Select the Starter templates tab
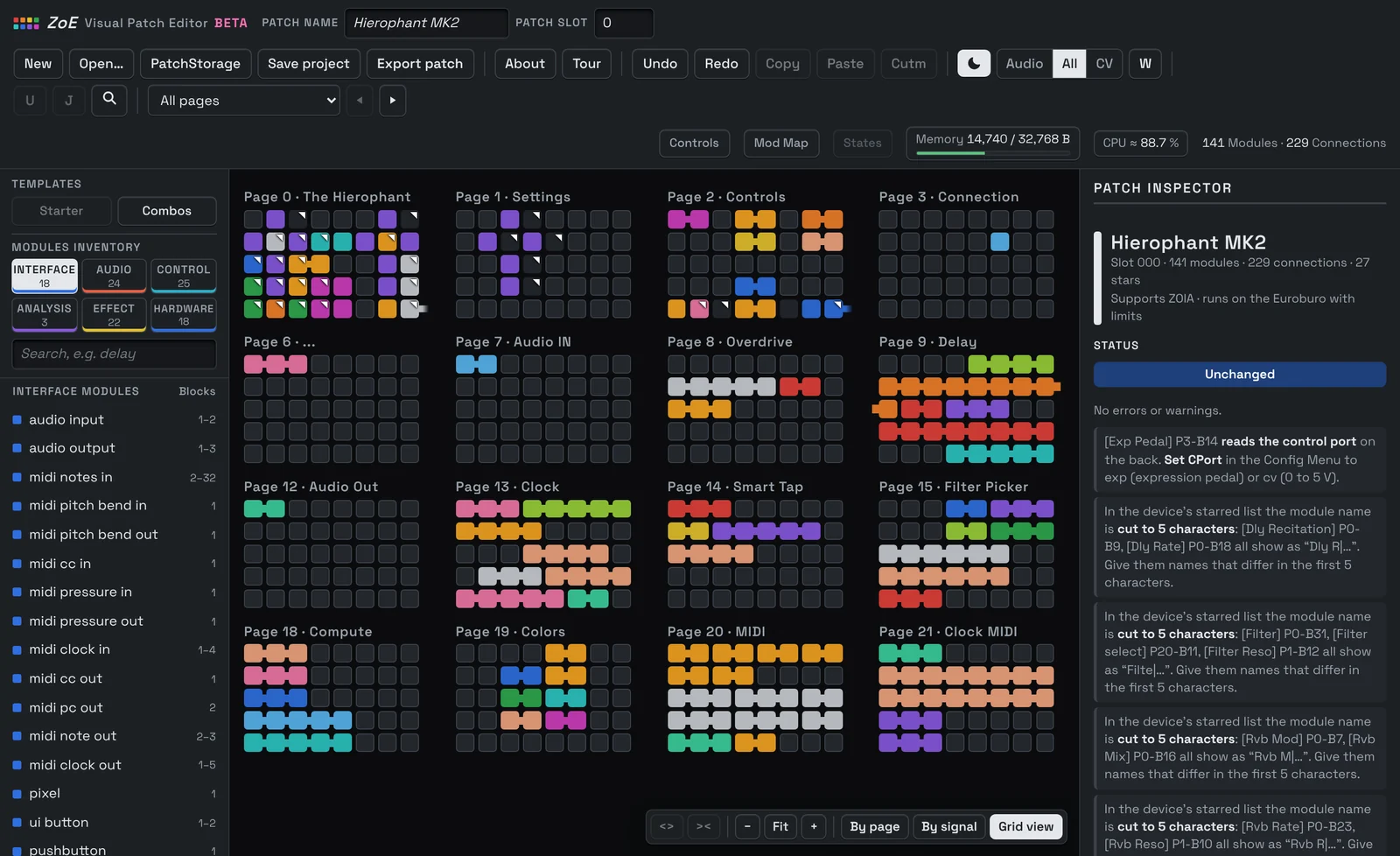 [61, 211]
